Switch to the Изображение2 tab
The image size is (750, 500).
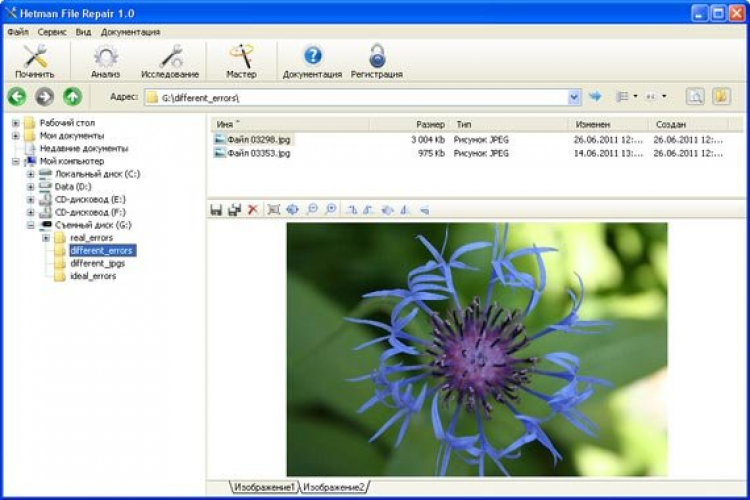click(334, 487)
